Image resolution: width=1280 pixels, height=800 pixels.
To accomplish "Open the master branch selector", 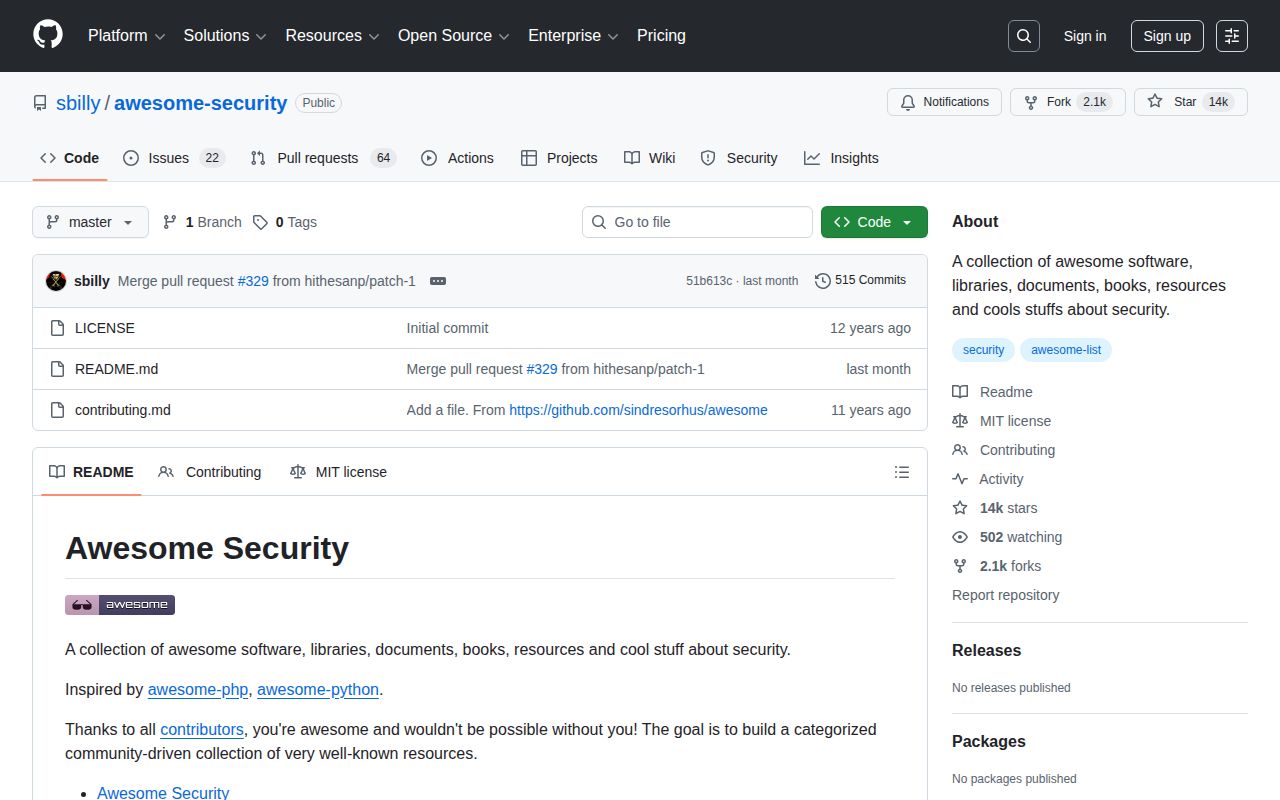I will point(90,222).
